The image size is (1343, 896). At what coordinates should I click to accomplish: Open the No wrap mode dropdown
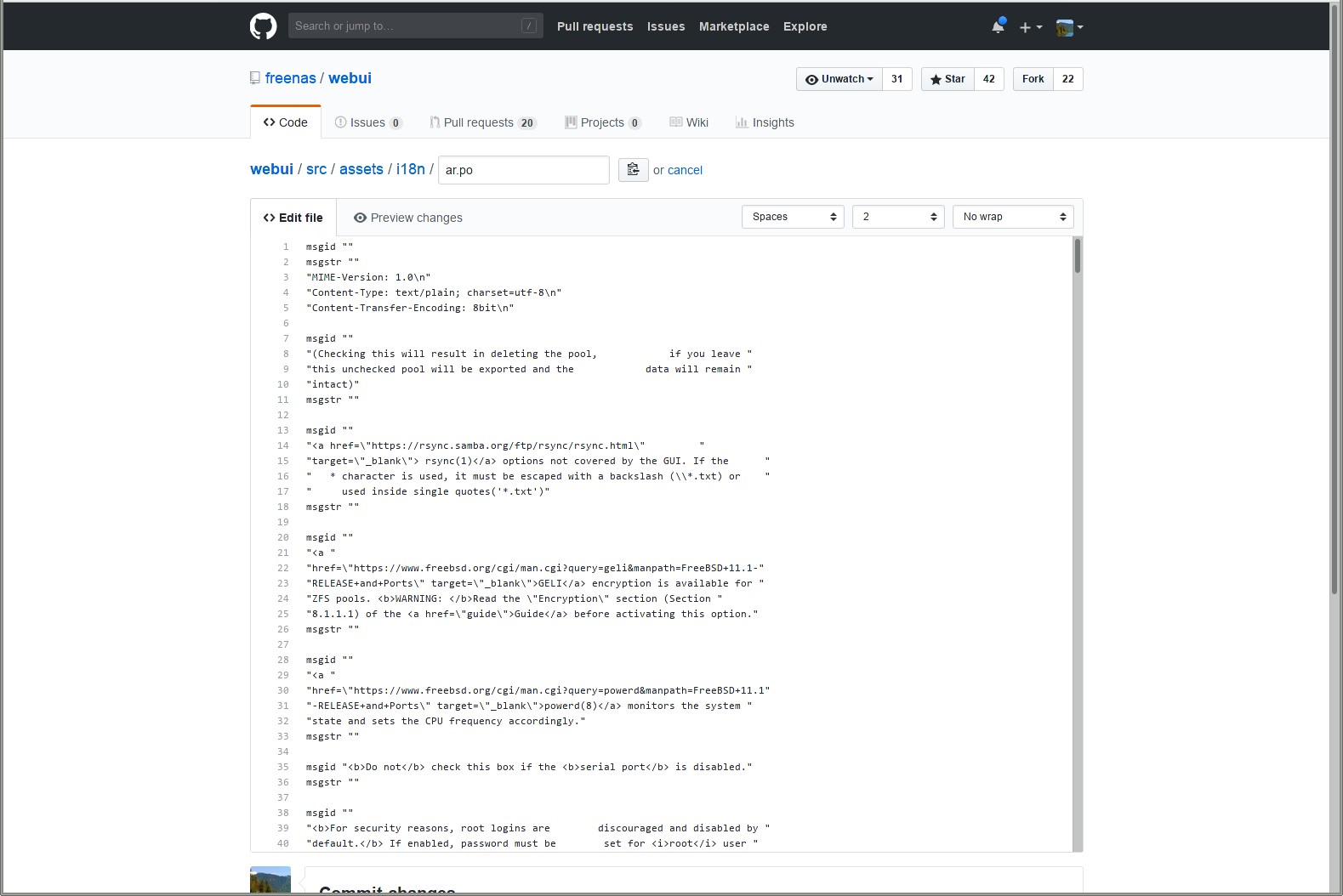(1012, 217)
